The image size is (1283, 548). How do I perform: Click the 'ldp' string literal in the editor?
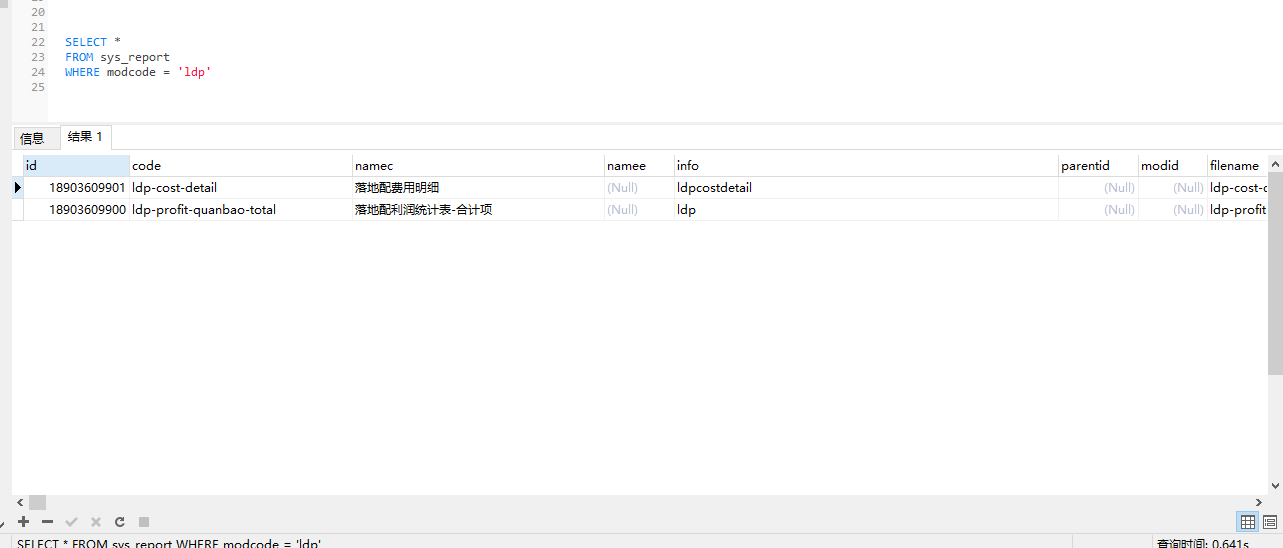[x=194, y=72]
